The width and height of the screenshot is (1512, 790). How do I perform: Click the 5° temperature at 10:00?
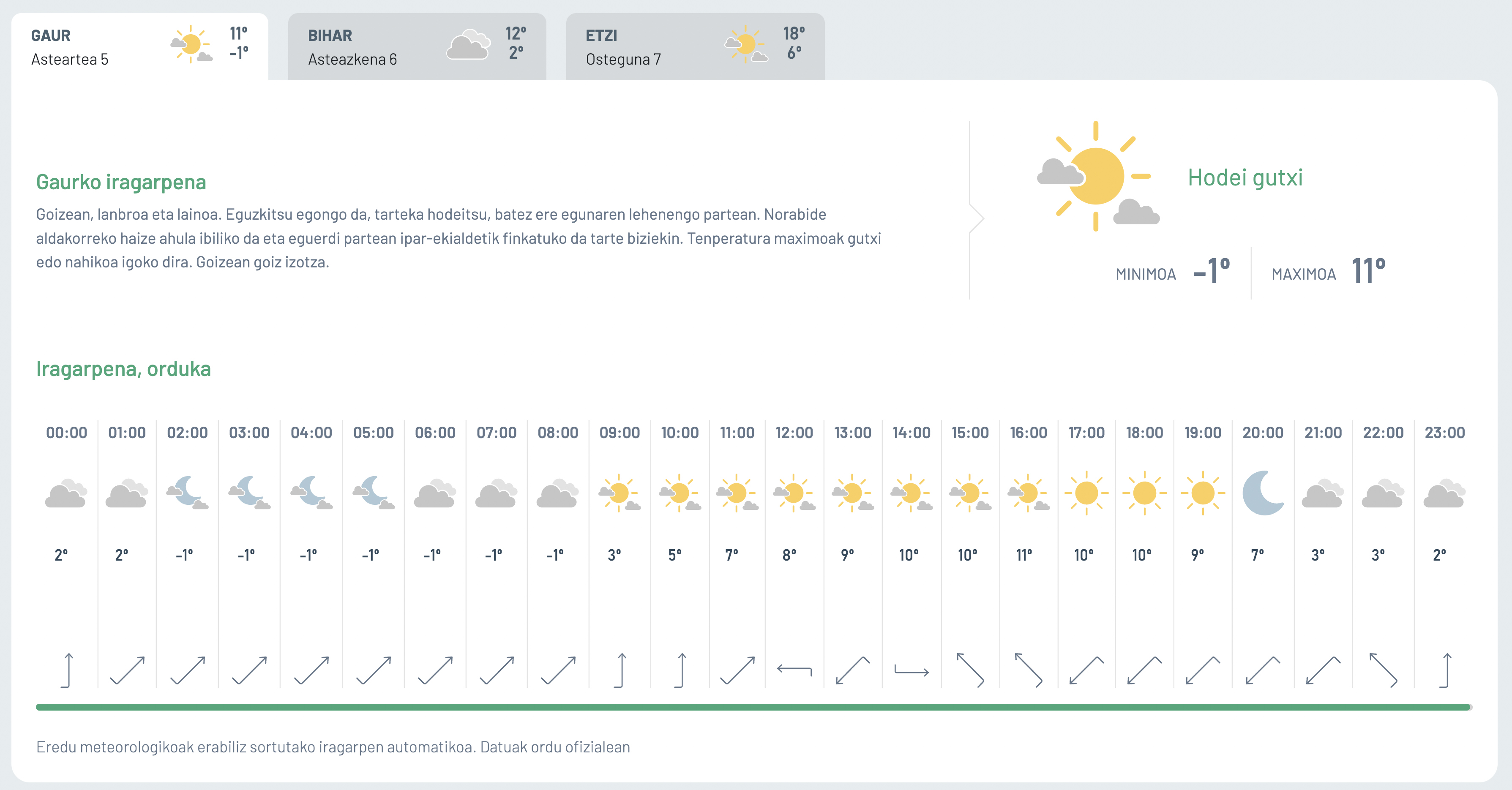[x=675, y=555]
